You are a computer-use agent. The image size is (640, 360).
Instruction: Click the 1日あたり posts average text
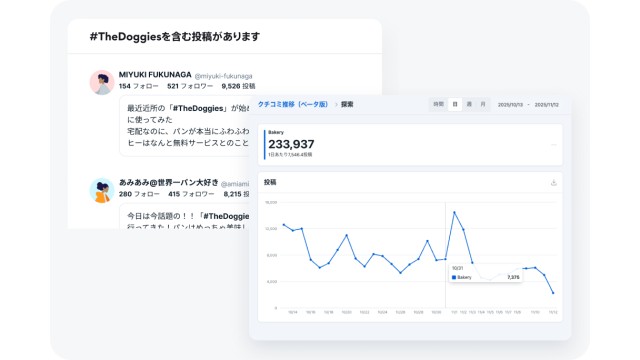[x=290, y=155]
